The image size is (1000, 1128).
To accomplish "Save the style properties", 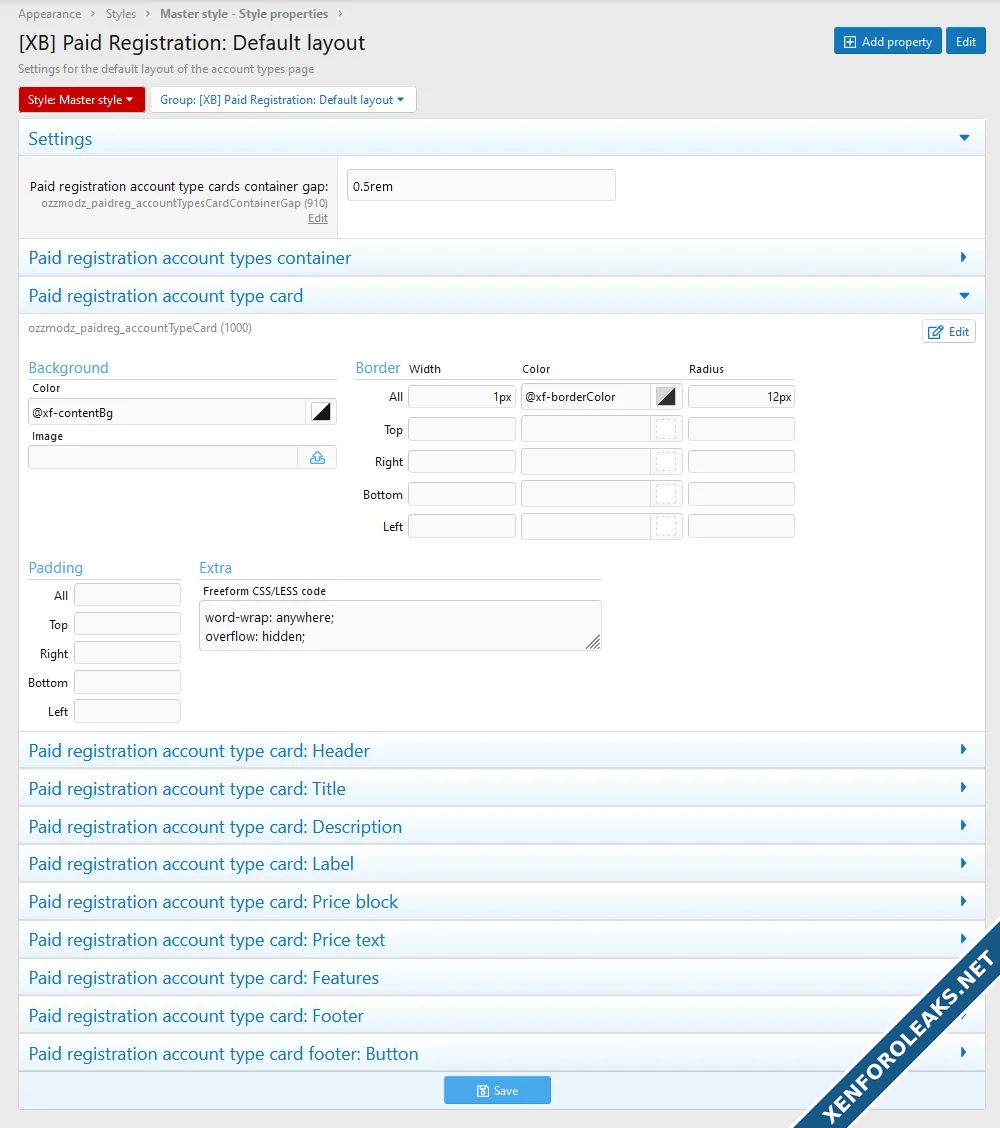I will pos(497,1090).
